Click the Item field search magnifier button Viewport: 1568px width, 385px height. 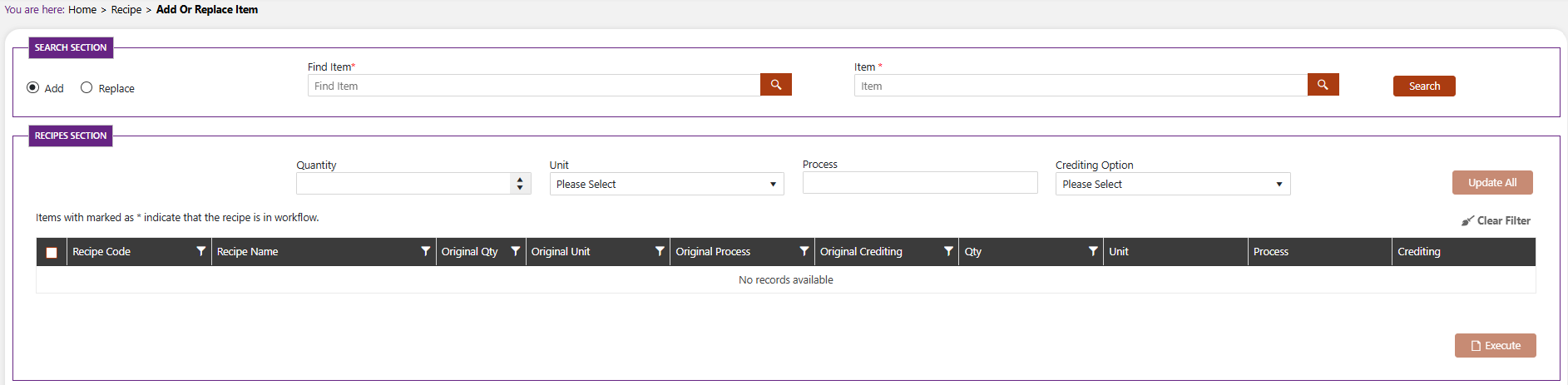point(1323,85)
